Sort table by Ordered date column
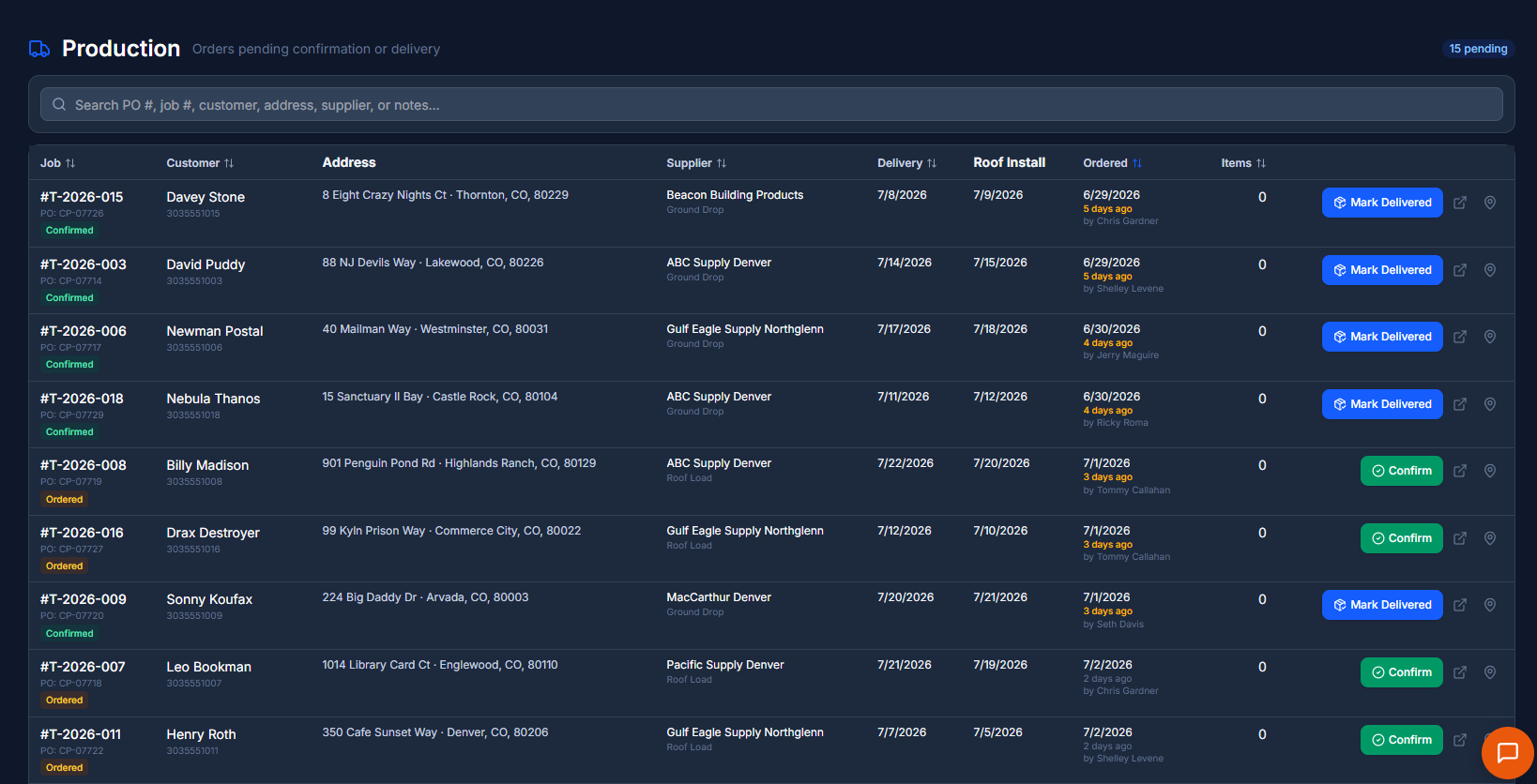The height and width of the screenshot is (784, 1537). point(1112,163)
